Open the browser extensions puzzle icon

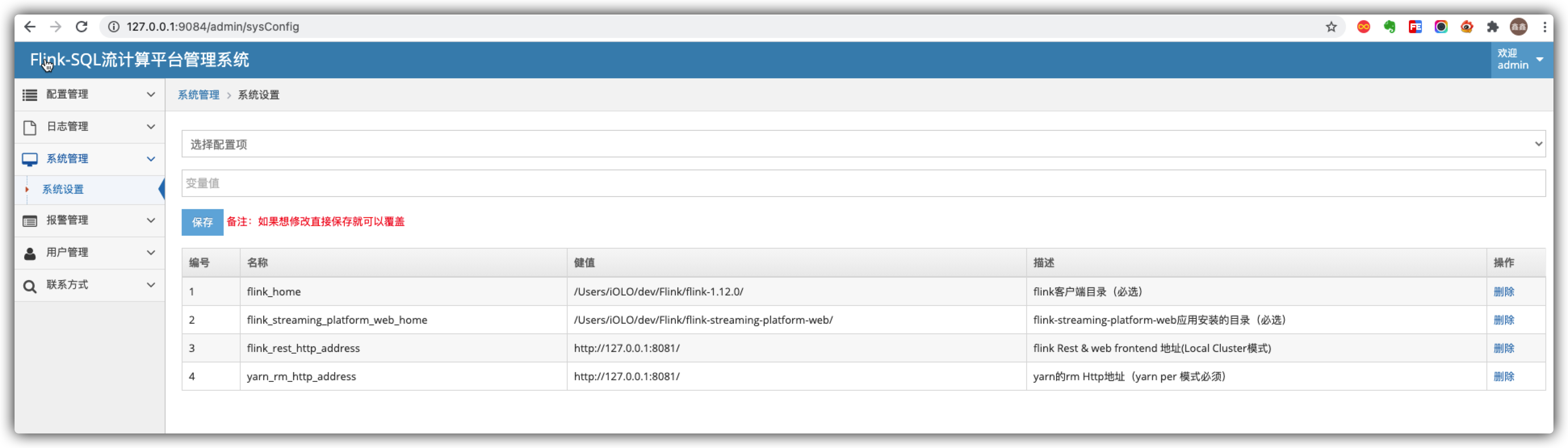(1493, 27)
